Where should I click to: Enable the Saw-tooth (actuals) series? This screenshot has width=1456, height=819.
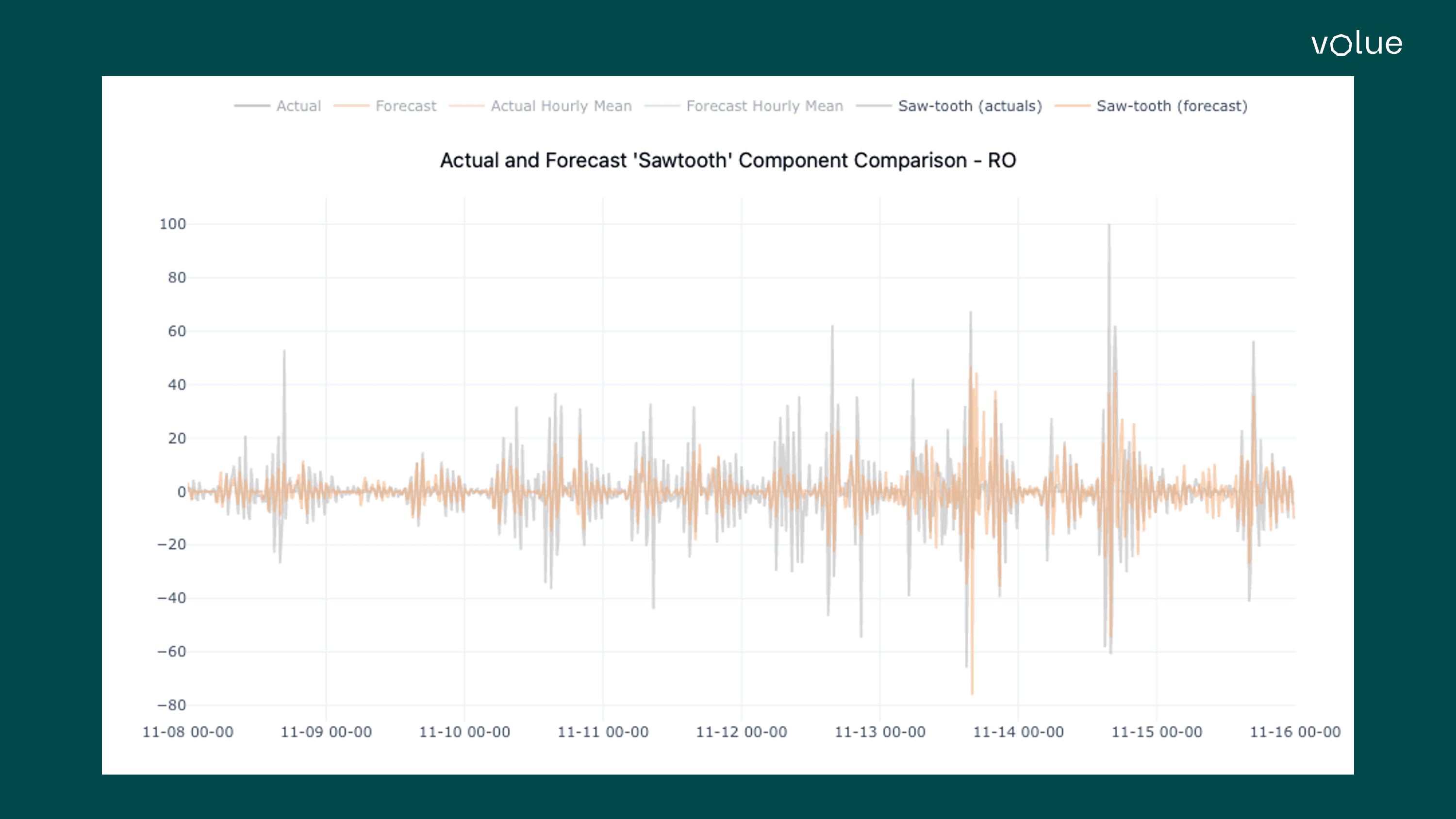970,106
